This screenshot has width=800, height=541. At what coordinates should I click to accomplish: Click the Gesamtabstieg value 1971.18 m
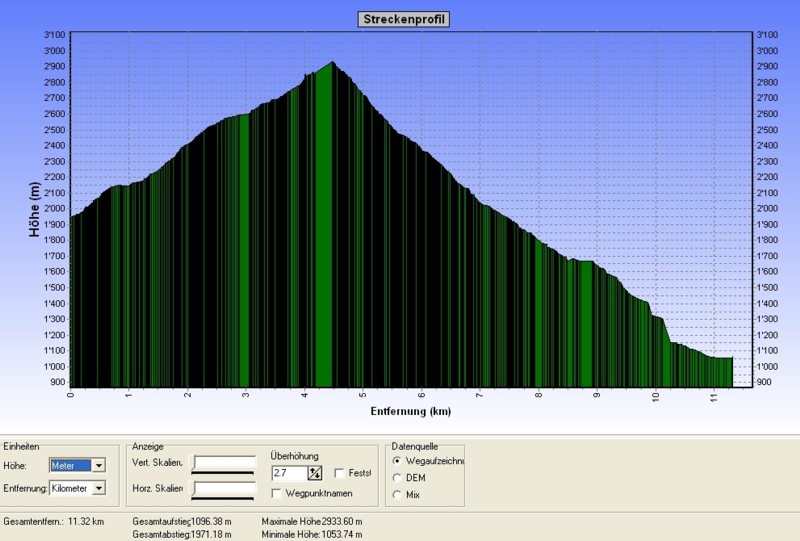(x=206, y=535)
